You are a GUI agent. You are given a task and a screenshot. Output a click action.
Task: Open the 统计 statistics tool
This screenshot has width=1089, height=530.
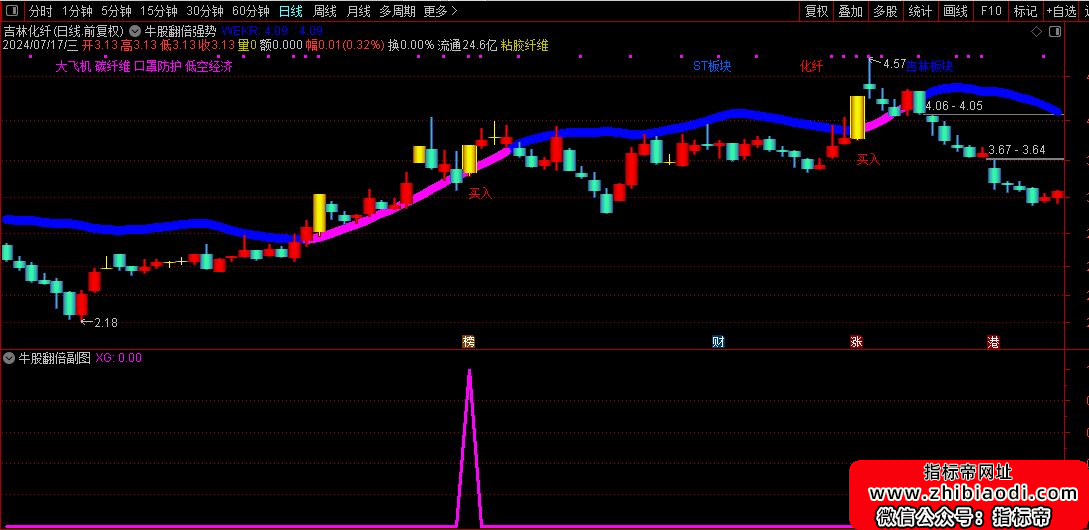tap(920, 11)
